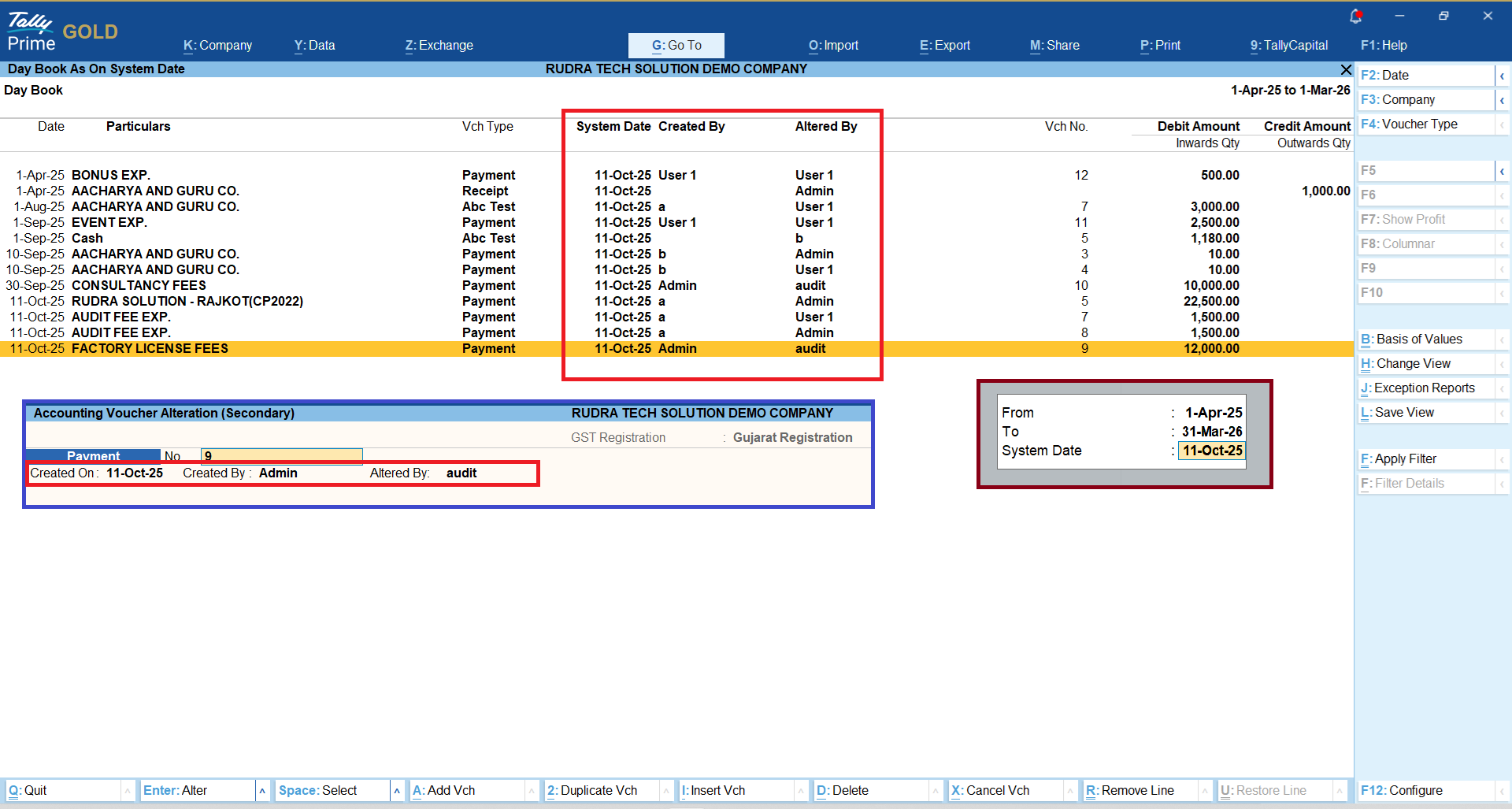Open the Export menu
The height and width of the screenshot is (809, 1512).
tap(944, 46)
